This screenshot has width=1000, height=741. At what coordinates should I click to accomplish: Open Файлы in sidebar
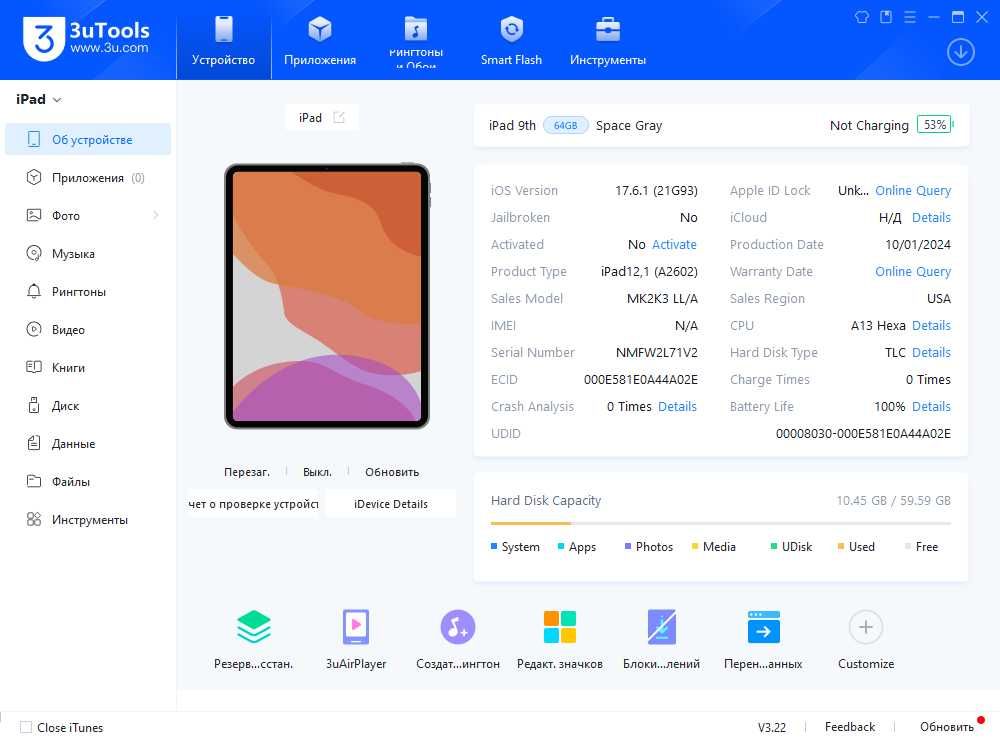point(88,481)
